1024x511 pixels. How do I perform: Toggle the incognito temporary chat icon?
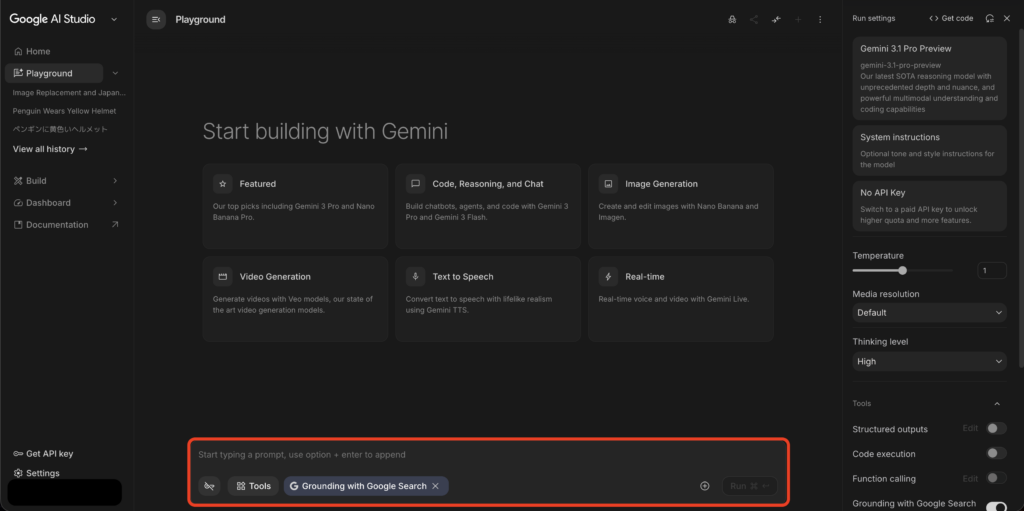[732, 19]
